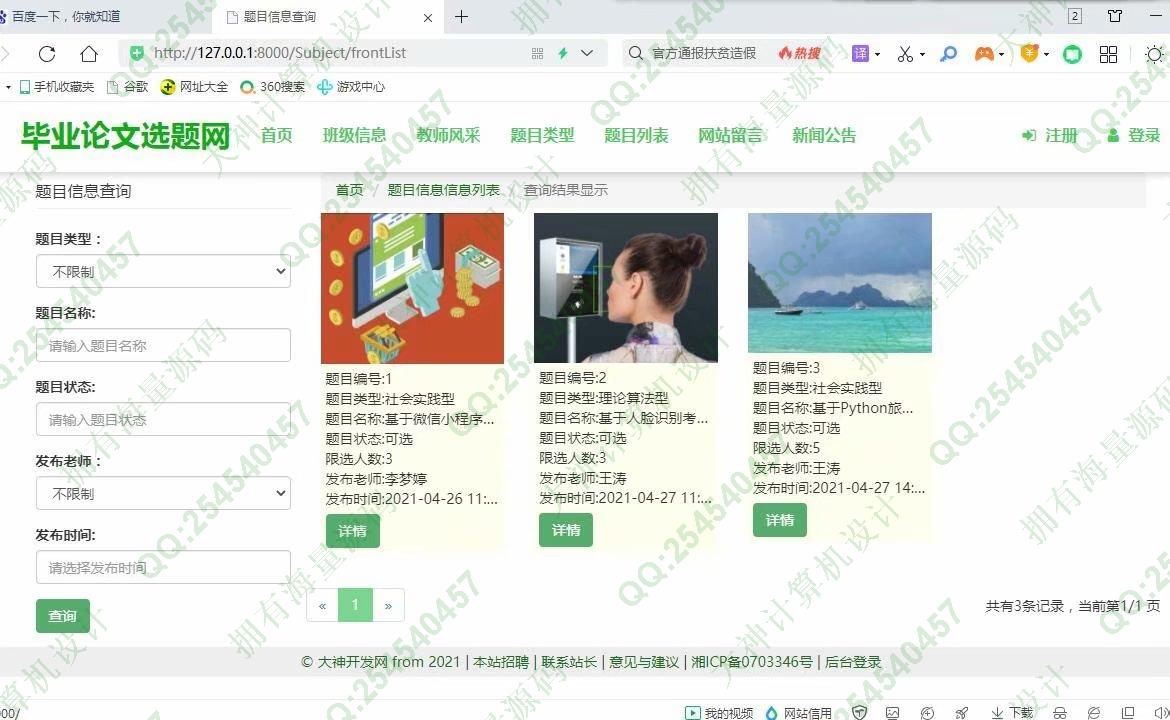Open the 360搜索 bookmark
The height and width of the screenshot is (720, 1170).
point(272,87)
